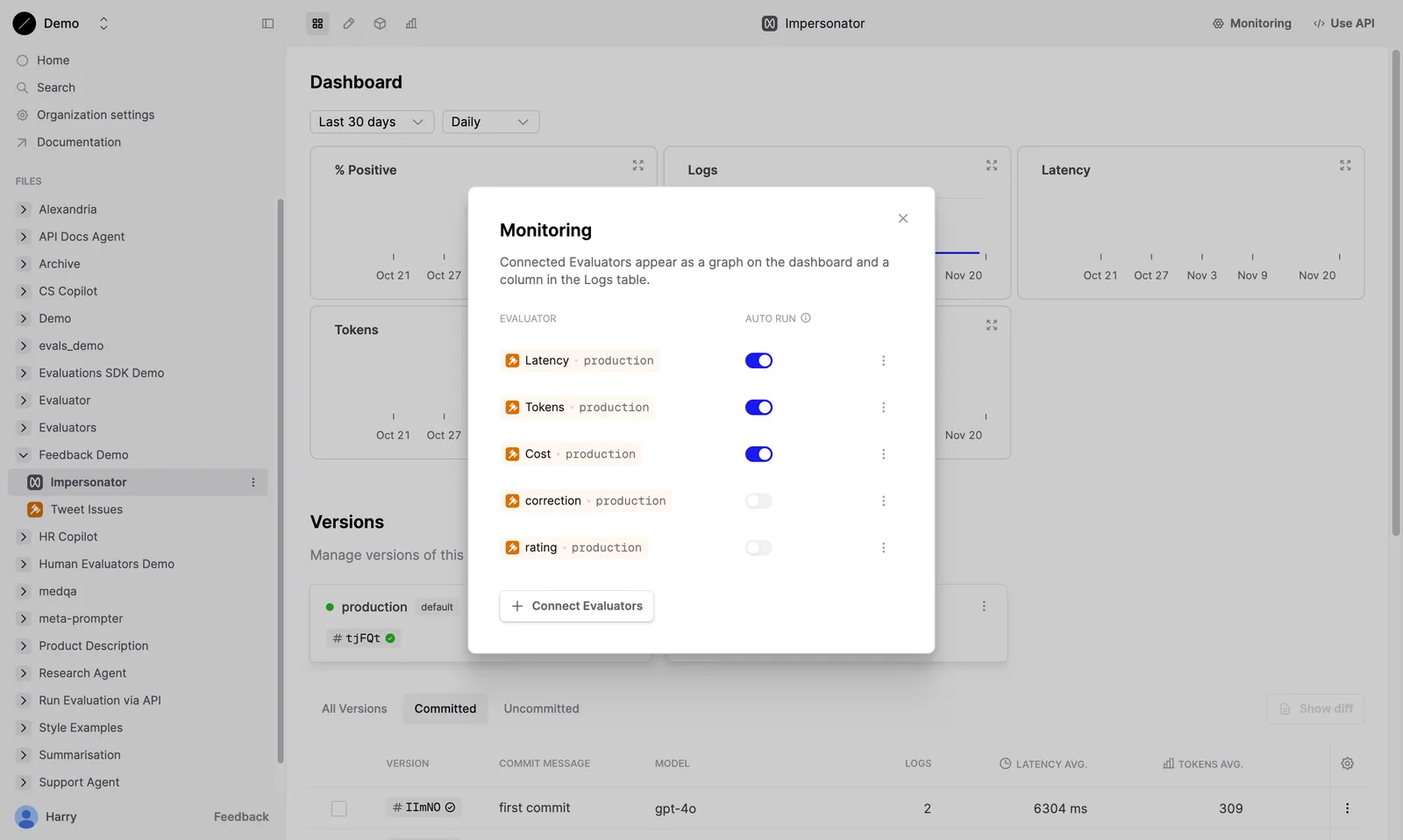The height and width of the screenshot is (840, 1403).
Task: Check the first commit version row checkbox
Action: [338, 808]
